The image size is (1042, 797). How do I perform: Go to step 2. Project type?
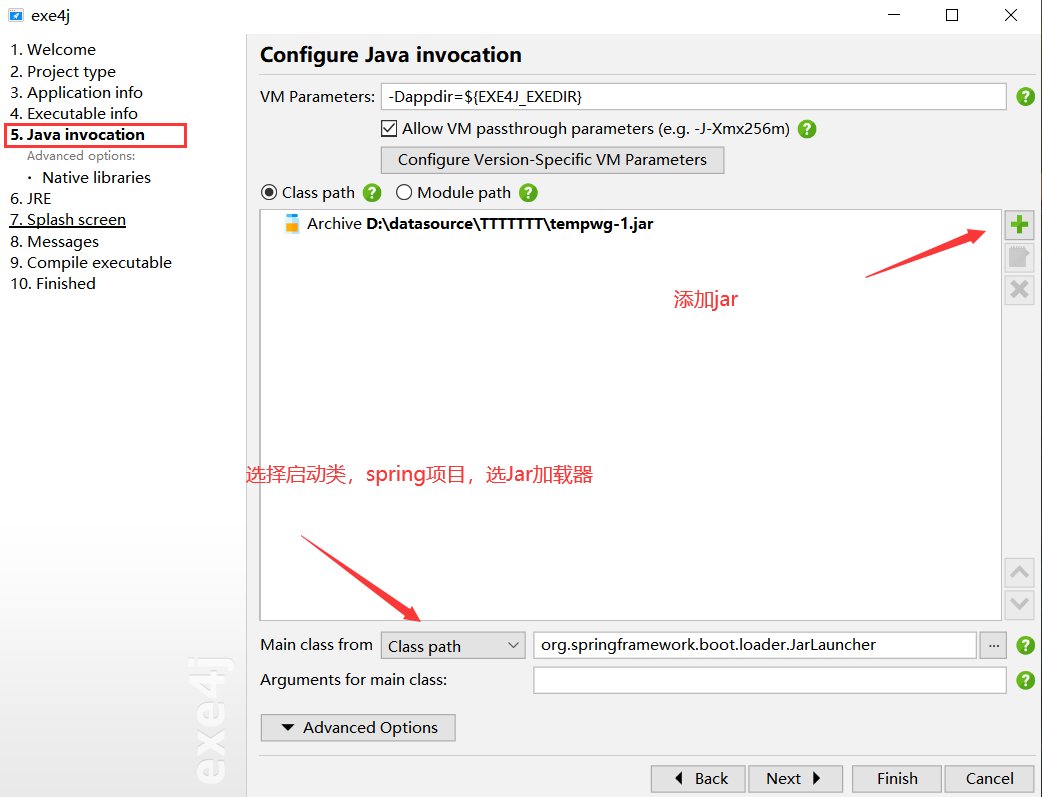click(x=63, y=71)
